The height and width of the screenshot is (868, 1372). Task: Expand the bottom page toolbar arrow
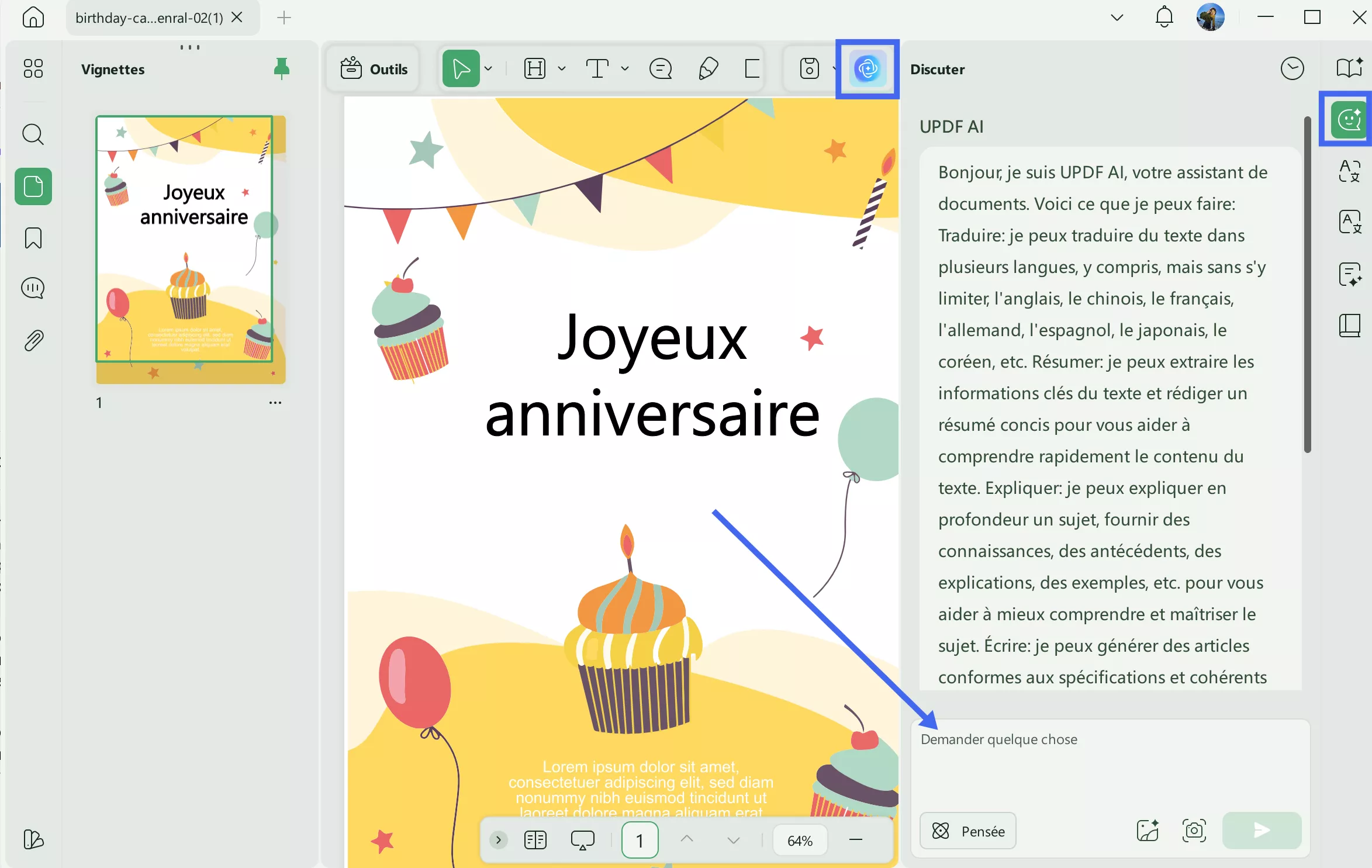(x=498, y=840)
